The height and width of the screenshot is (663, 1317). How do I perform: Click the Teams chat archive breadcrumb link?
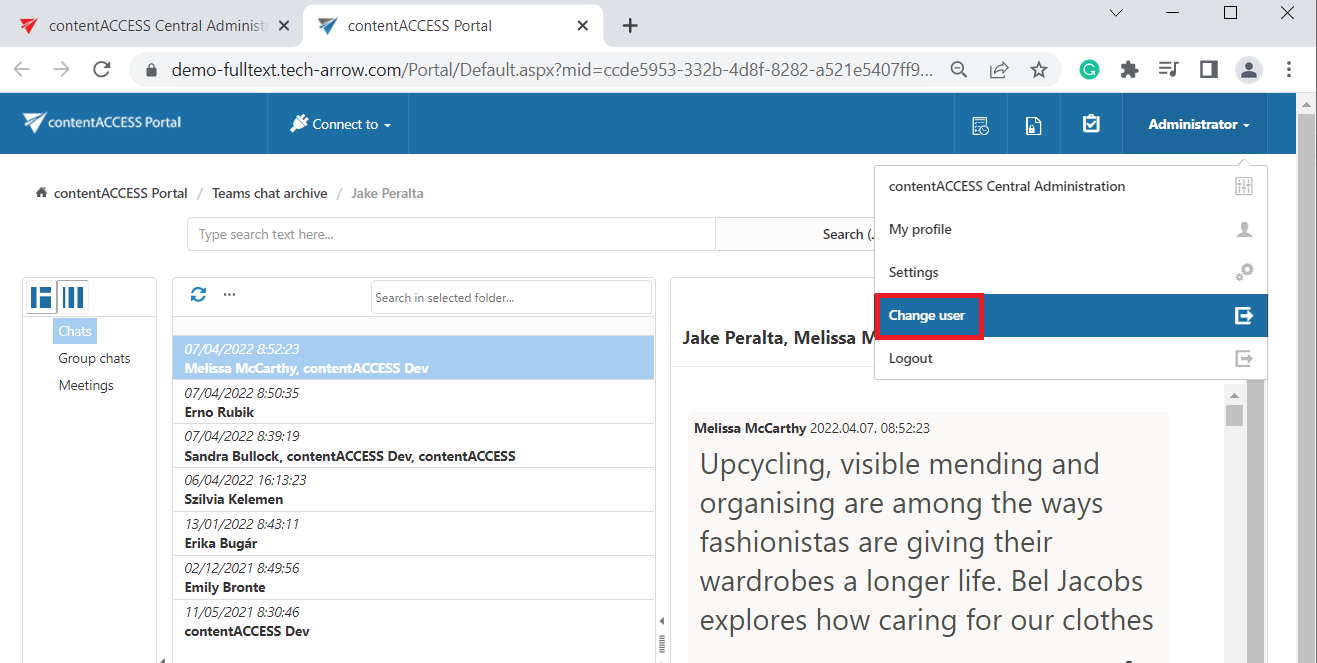(x=269, y=194)
